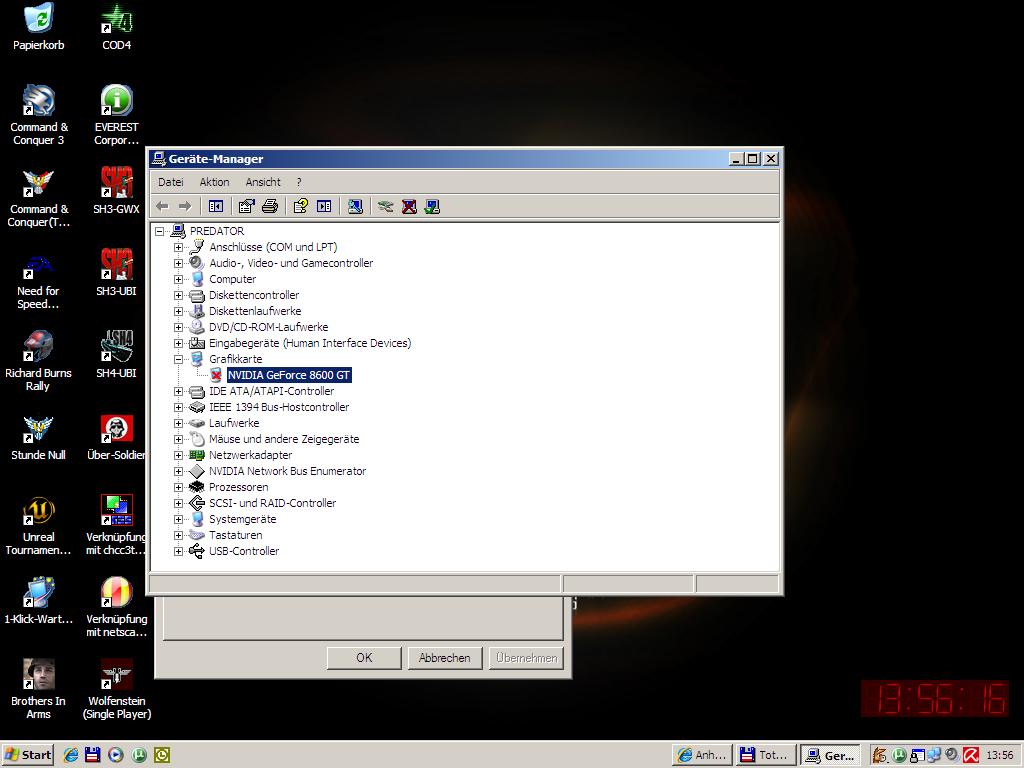
Task: Open the Datei menu
Action: pos(170,182)
